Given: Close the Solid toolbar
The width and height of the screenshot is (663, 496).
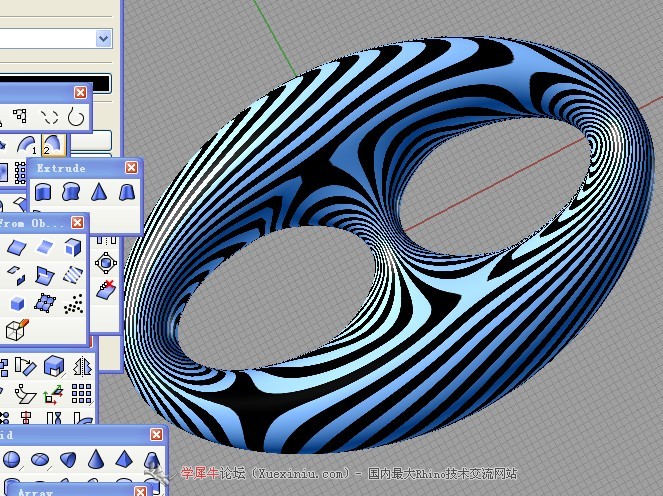Looking at the screenshot, I should pos(156,434).
